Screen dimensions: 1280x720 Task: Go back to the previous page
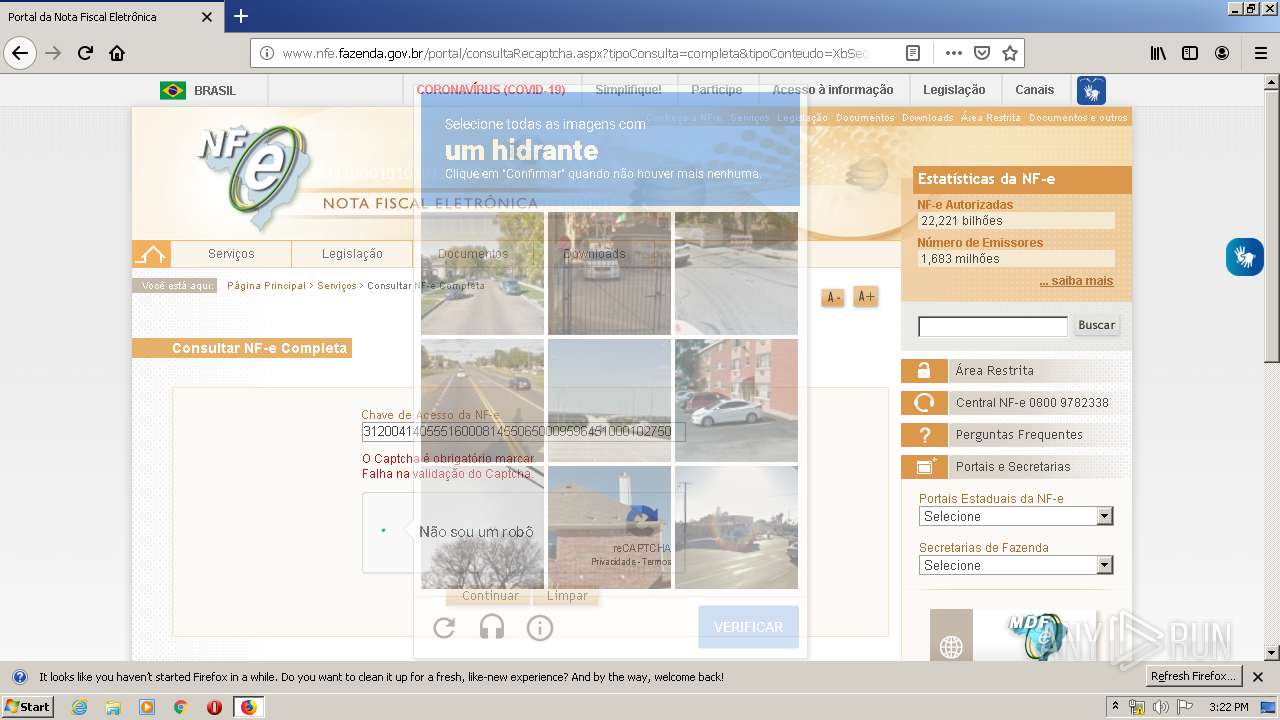20,53
